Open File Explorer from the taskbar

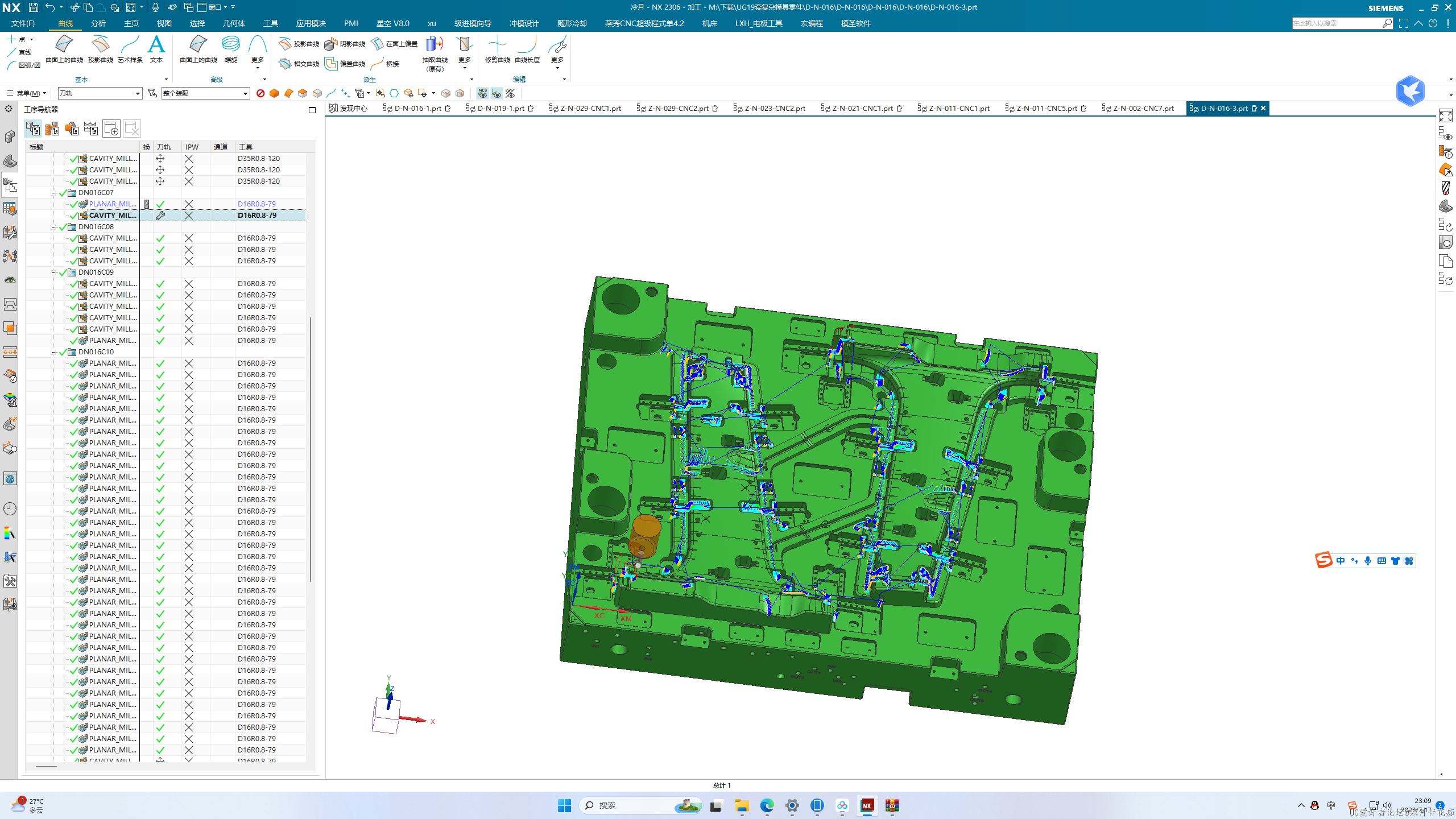(x=742, y=805)
